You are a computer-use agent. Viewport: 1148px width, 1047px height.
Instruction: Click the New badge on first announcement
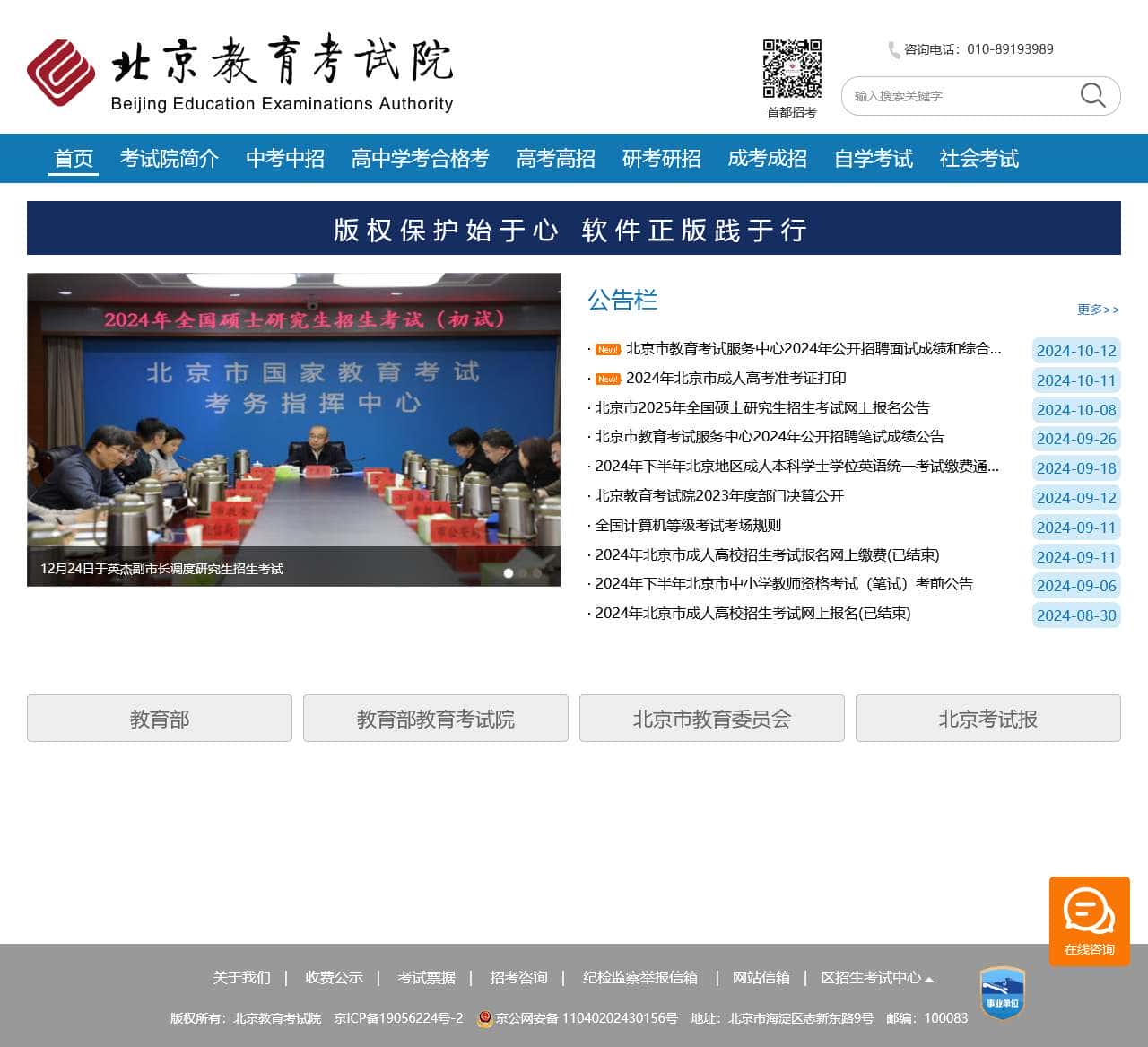coord(608,349)
